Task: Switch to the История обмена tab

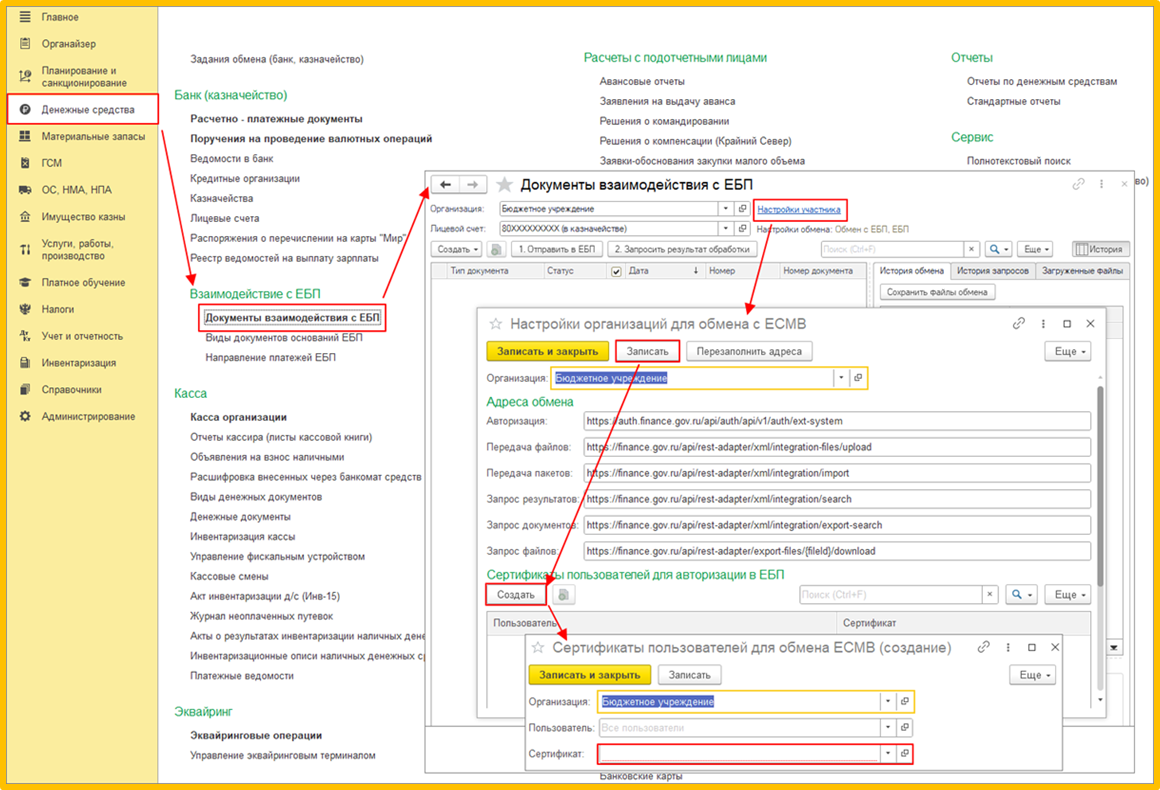Action: 911,271
